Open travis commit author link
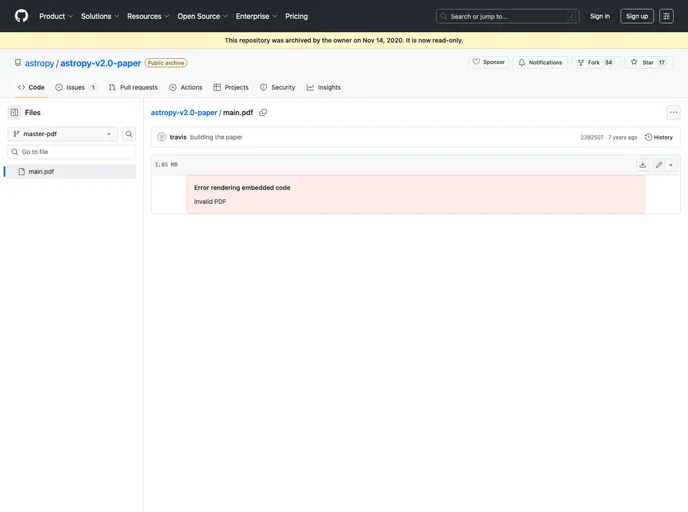Screen dimensions: 688x512 pos(178,137)
